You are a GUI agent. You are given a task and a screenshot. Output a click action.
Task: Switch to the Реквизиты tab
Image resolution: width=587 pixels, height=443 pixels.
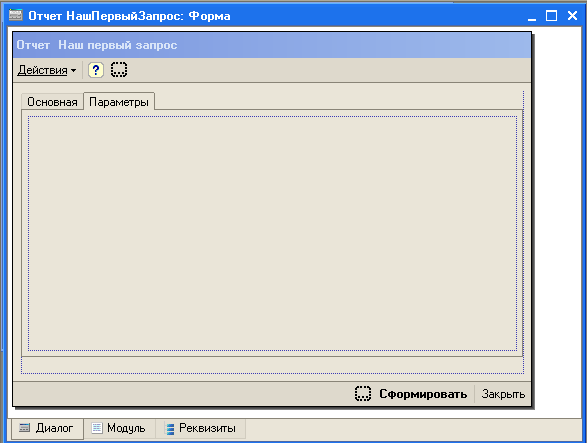pos(201,428)
